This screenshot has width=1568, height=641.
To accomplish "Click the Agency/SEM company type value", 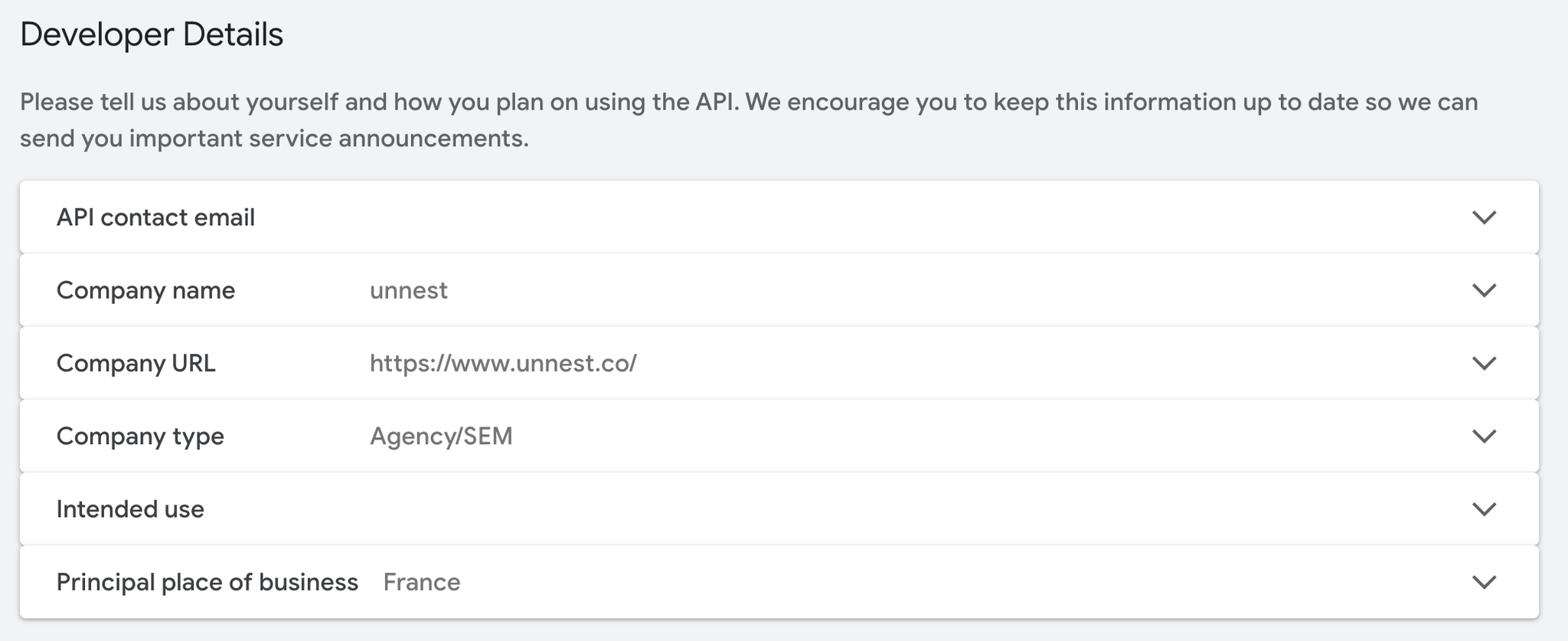I will [441, 437].
